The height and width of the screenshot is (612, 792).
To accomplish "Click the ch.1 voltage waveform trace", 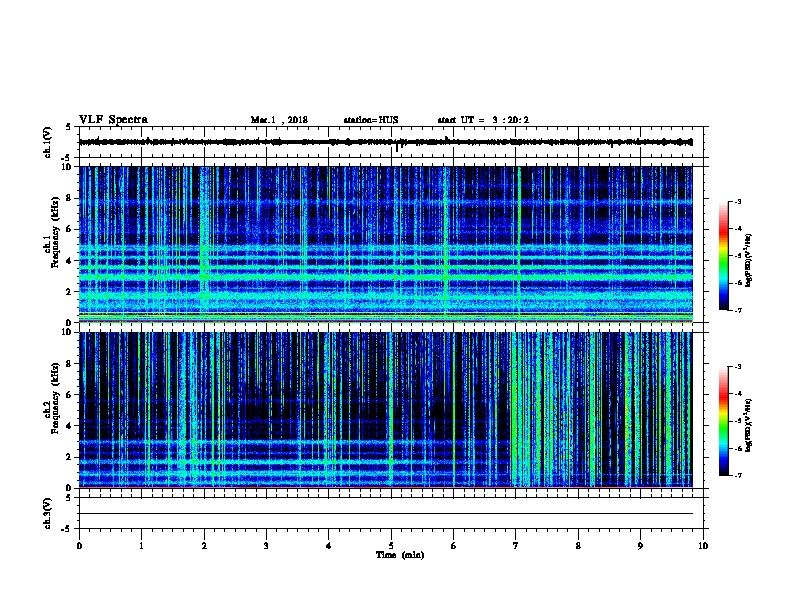I will [x=386, y=142].
